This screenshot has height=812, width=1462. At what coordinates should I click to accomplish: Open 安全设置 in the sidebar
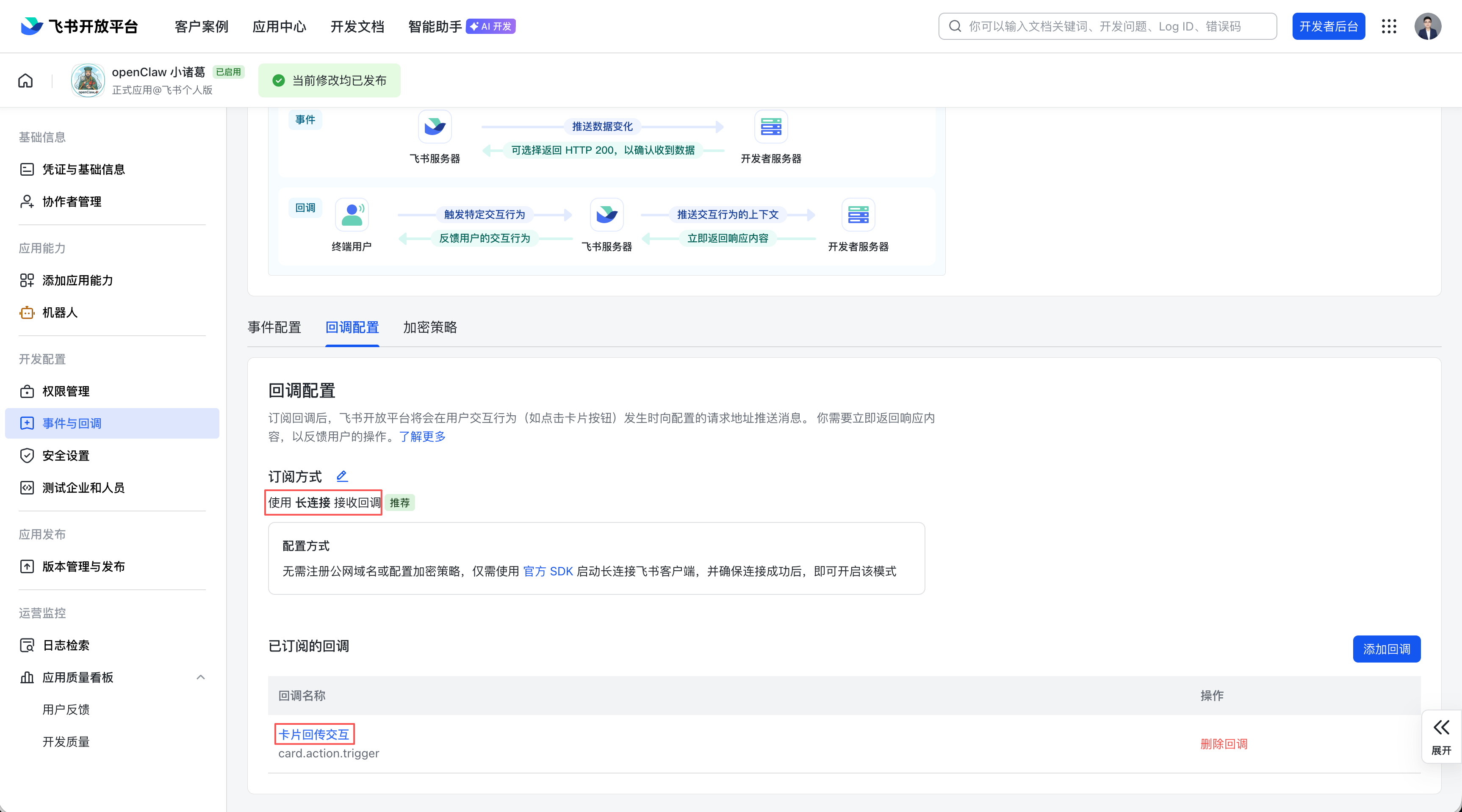click(66, 456)
